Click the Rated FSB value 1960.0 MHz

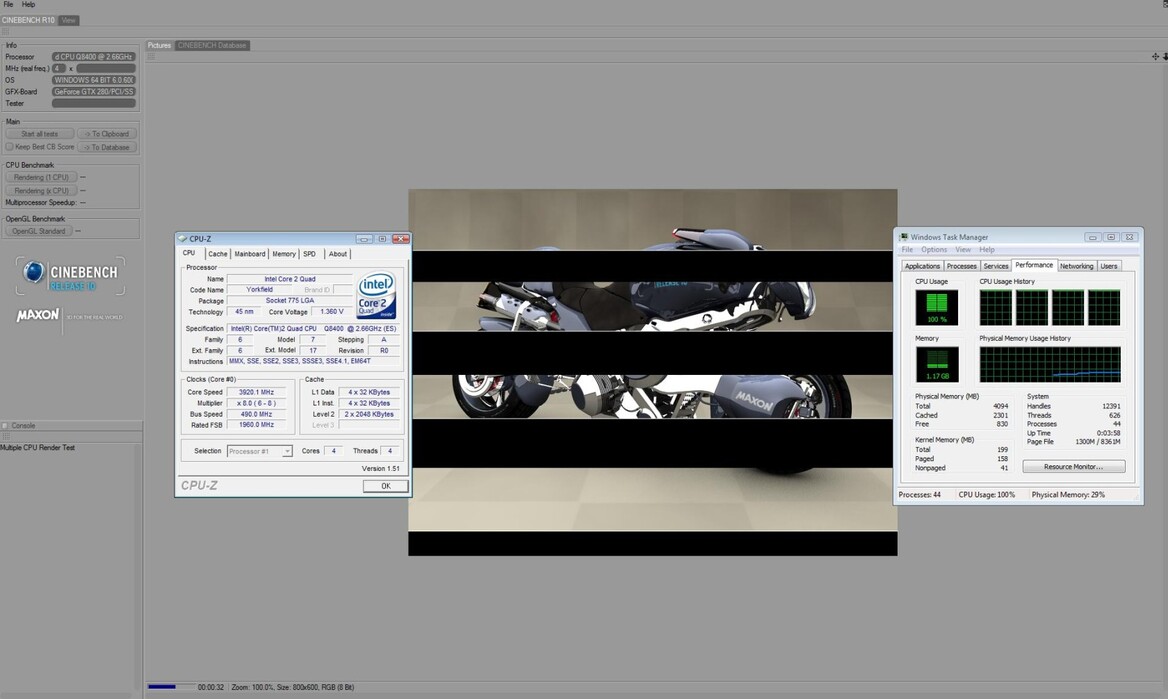256,425
